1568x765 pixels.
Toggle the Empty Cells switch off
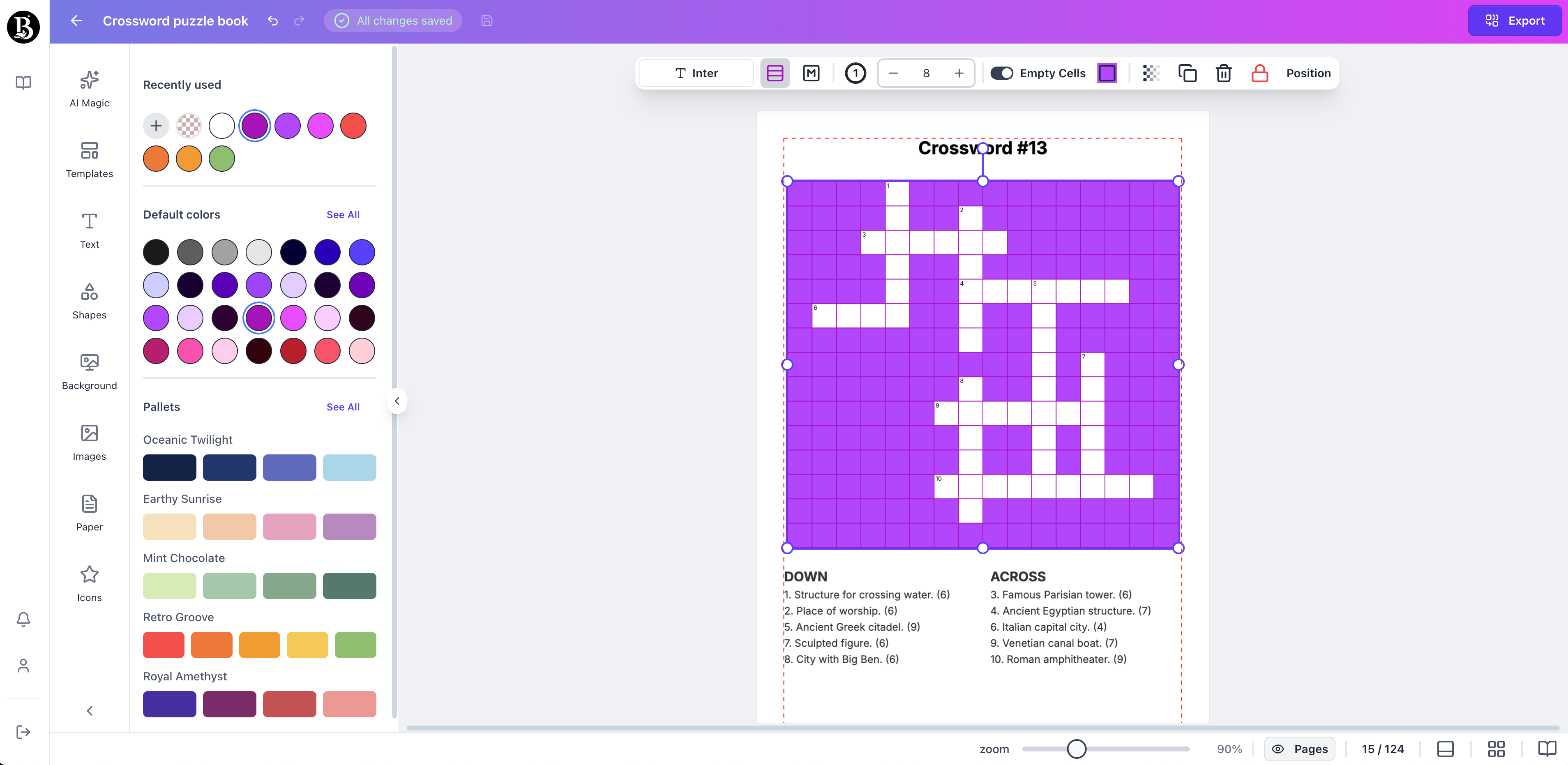tap(1001, 73)
